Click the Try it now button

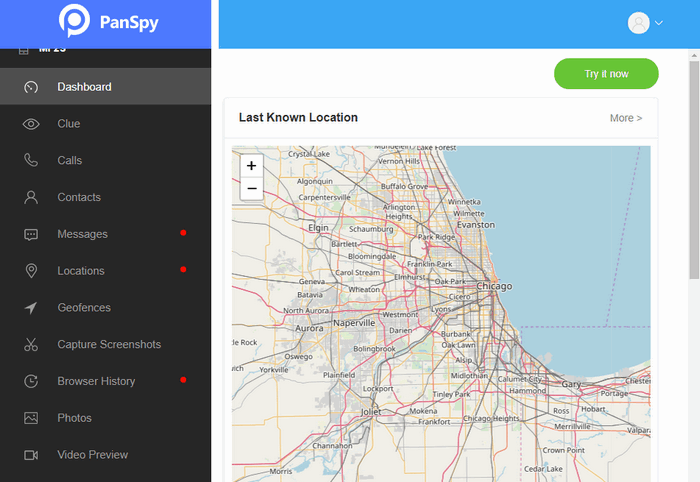(606, 74)
